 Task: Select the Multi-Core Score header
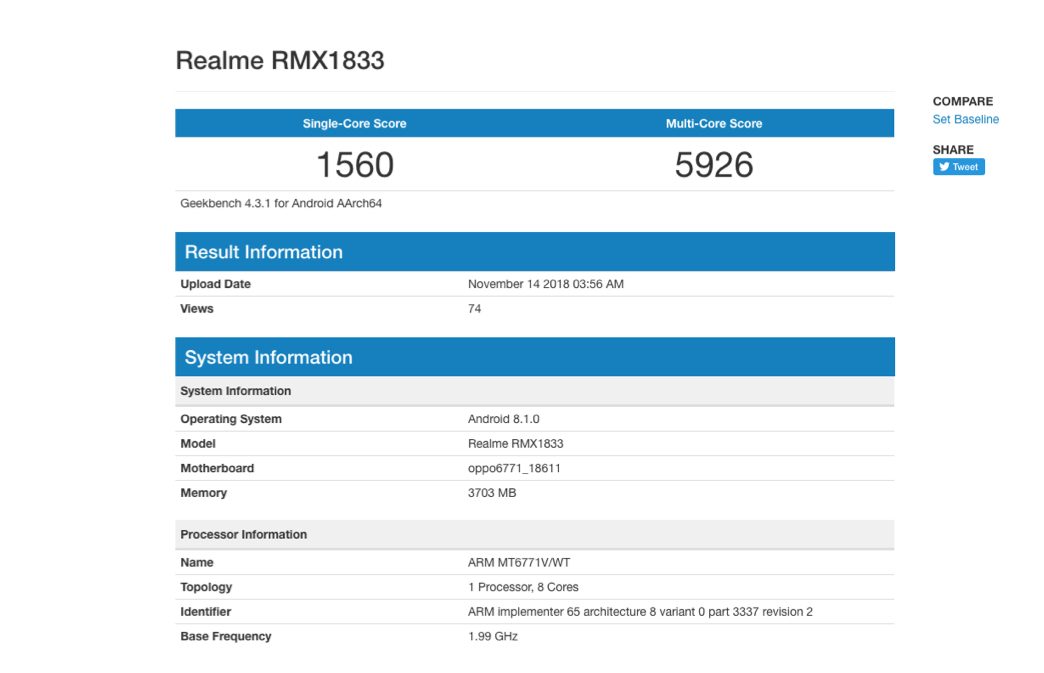(x=713, y=124)
